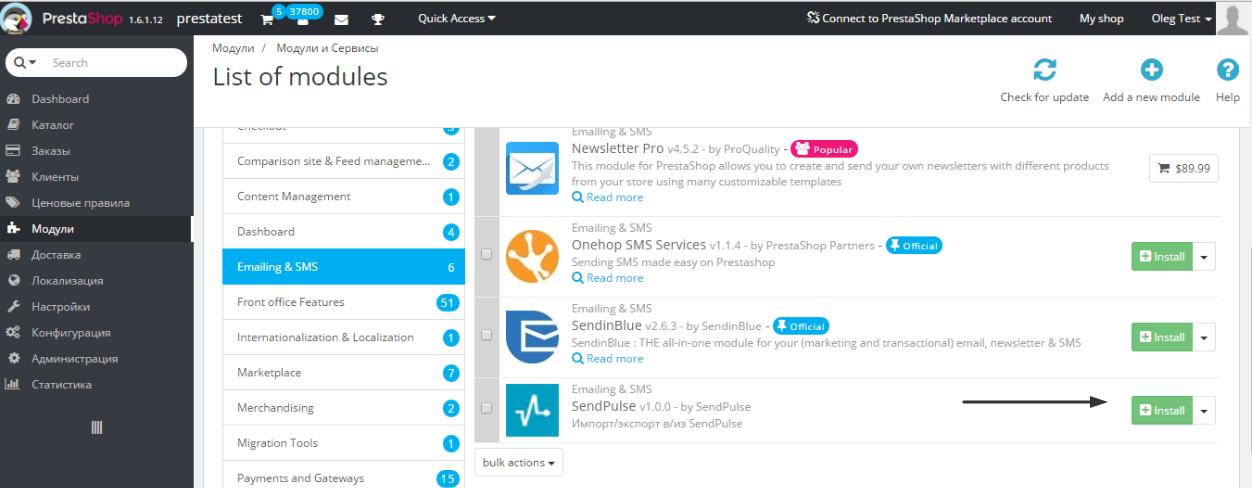Expand the Oleg Test user menu
Screen dimensions: 1252x488
(1181, 18)
